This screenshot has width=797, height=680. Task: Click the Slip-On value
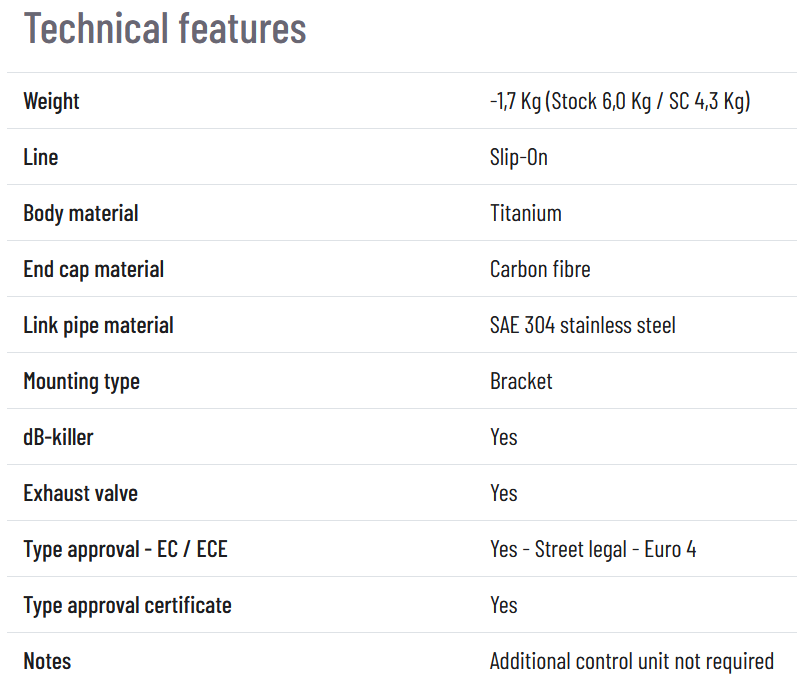518,157
